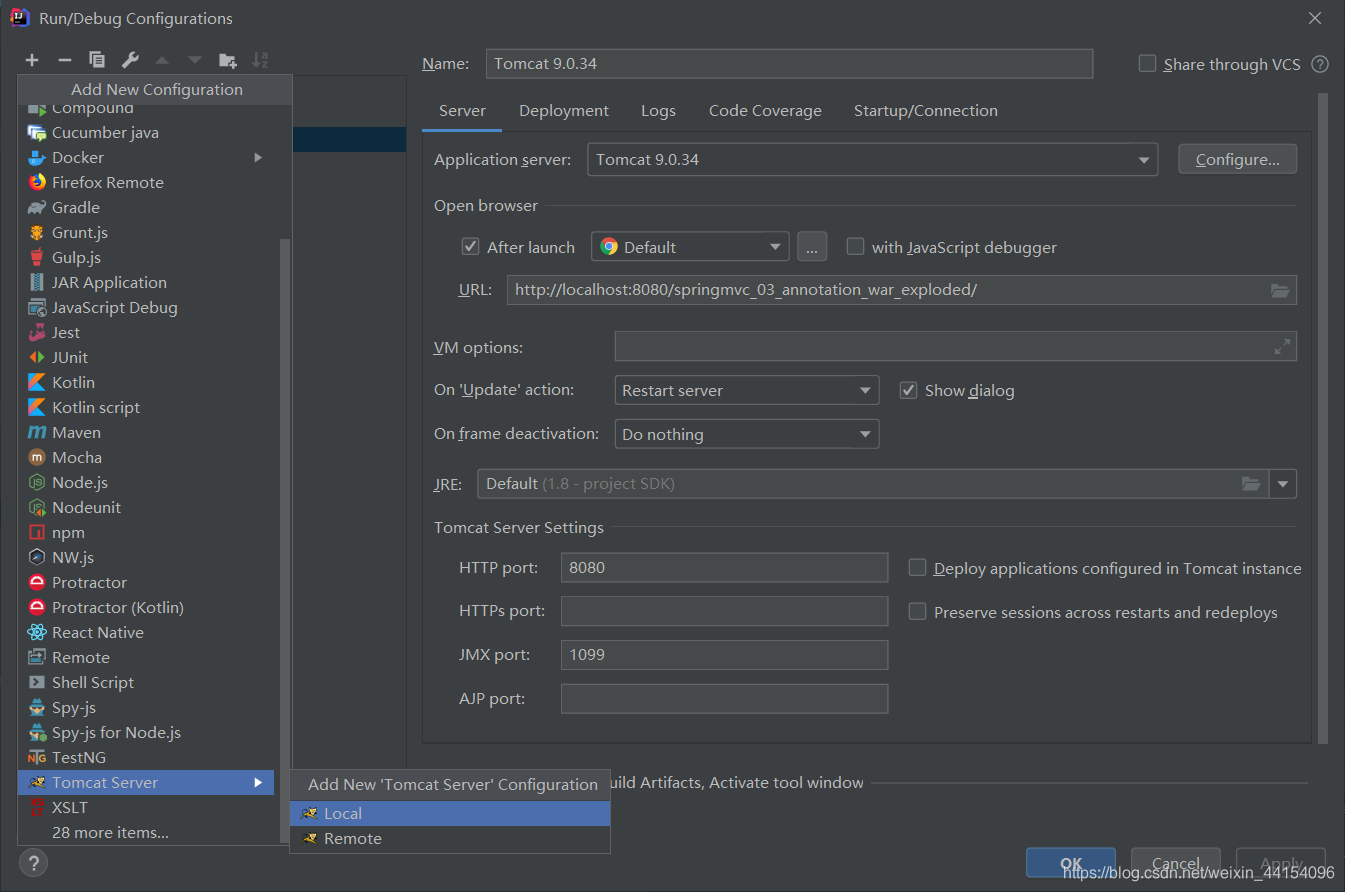The image size is (1345, 892).
Task: Choose Maven configuration type
Action: coord(146,432)
